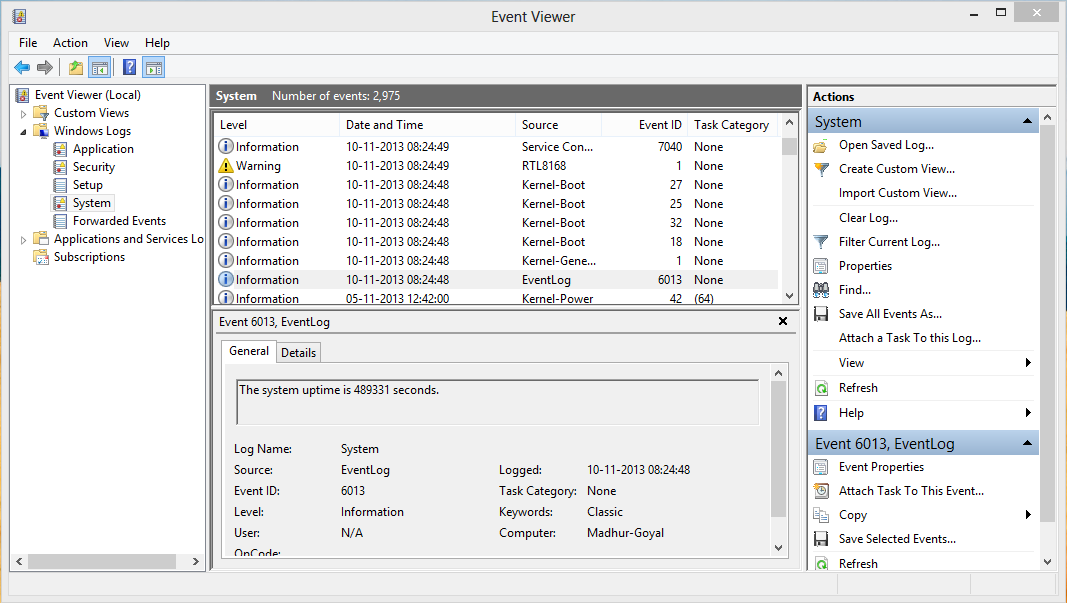Click Save All Events As... disk icon
Viewport: 1067px width, 603px height.
821,314
